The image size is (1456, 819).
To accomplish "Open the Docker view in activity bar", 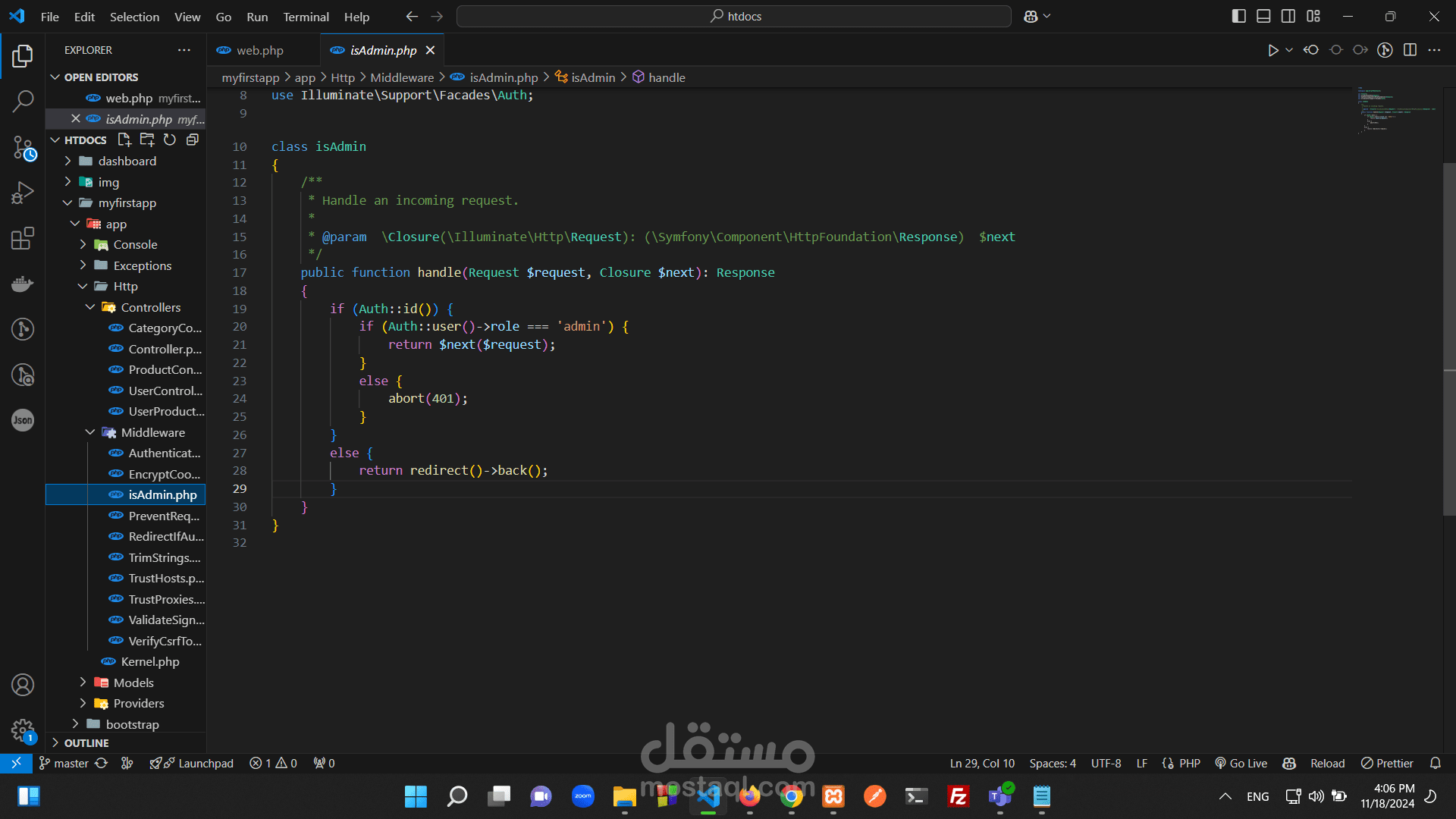I will coord(23,284).
